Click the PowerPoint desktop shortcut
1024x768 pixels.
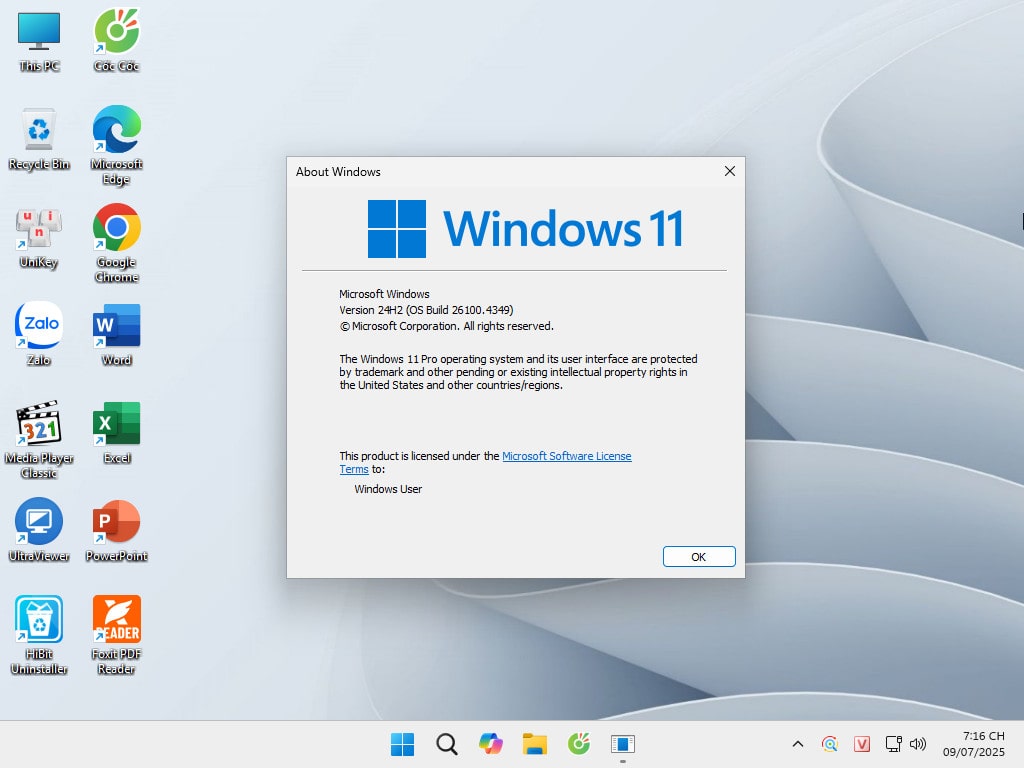(x=116, y=531)
